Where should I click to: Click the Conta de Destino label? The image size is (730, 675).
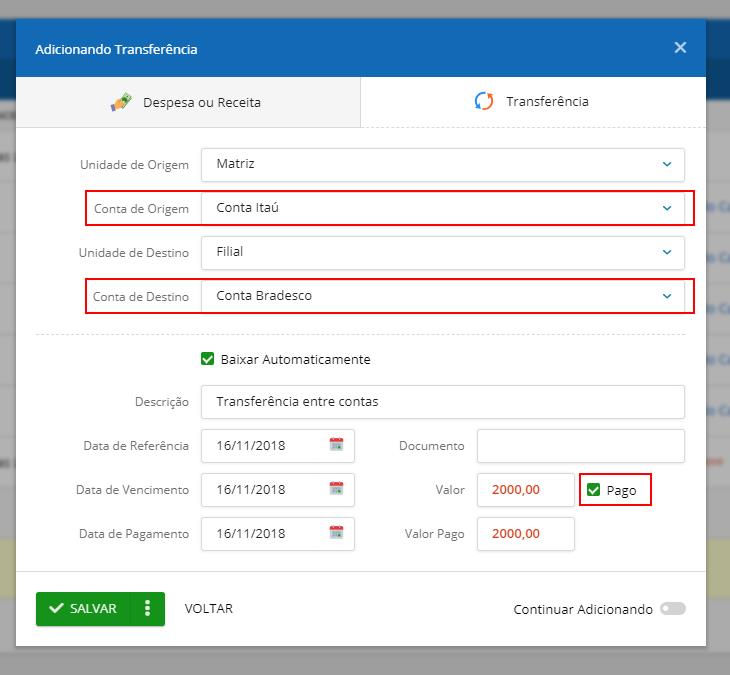pos(141,297)
